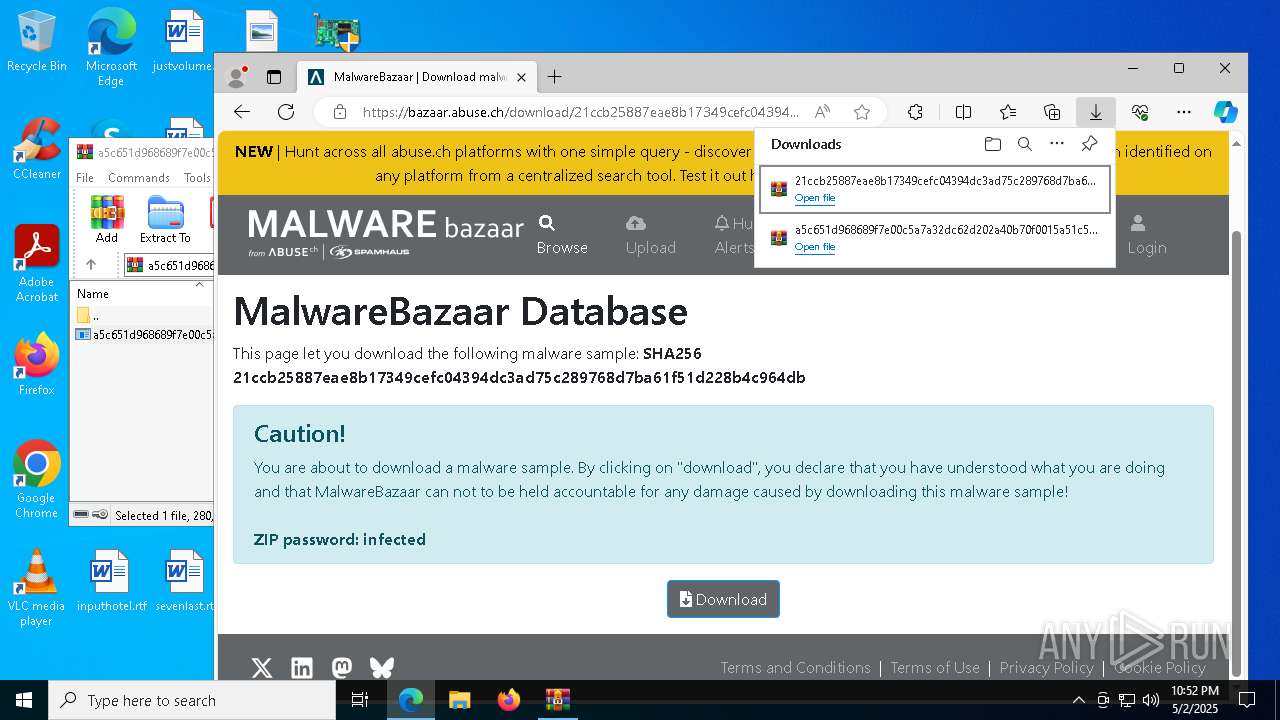Select inputhotel.rtf desktop file
This screenshot has width=1280, height=720.
click(111, 580)
